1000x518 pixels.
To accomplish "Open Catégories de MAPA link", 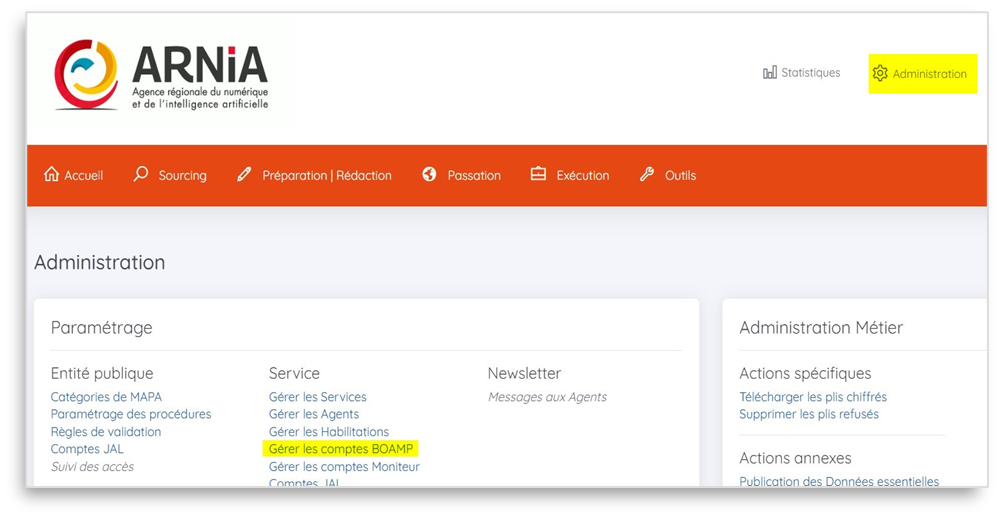I will click(106, 397).
